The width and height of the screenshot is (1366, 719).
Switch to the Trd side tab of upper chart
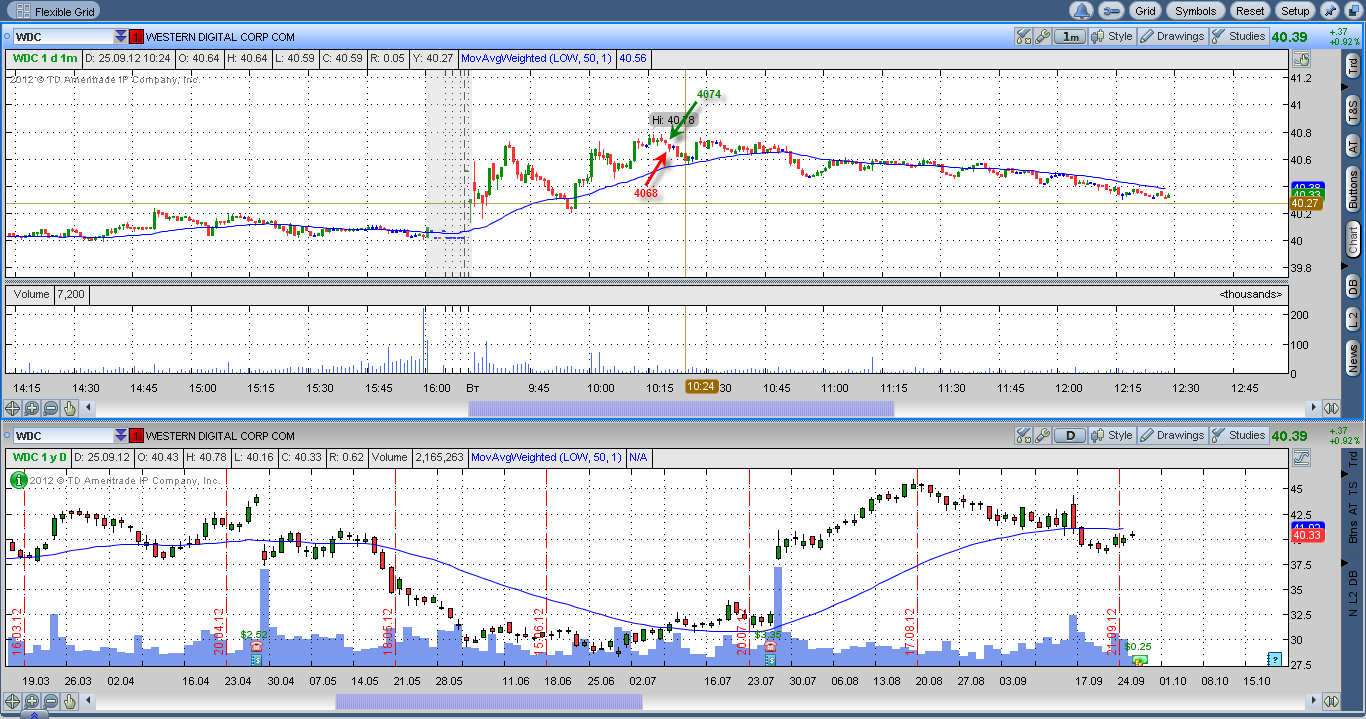pyautogui.click(x=1353, y=65)
